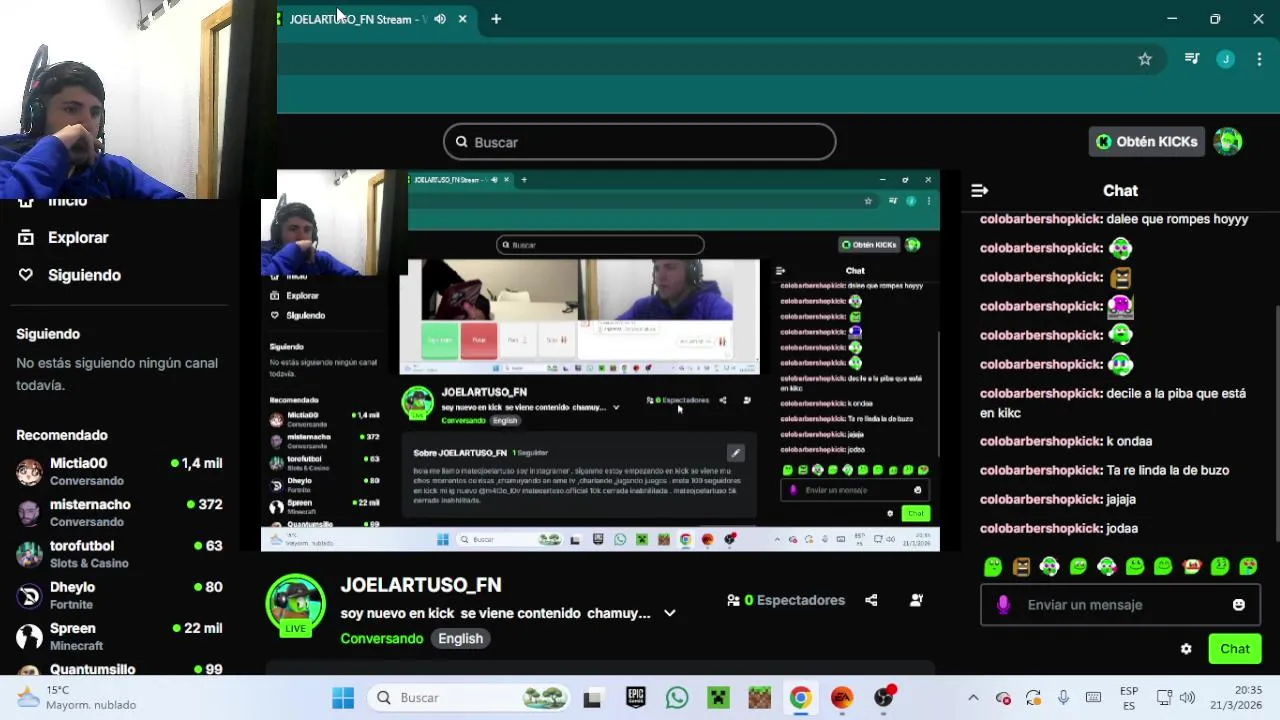
Task: Click the Buscar search field on Kick
Action: point(639,142)
